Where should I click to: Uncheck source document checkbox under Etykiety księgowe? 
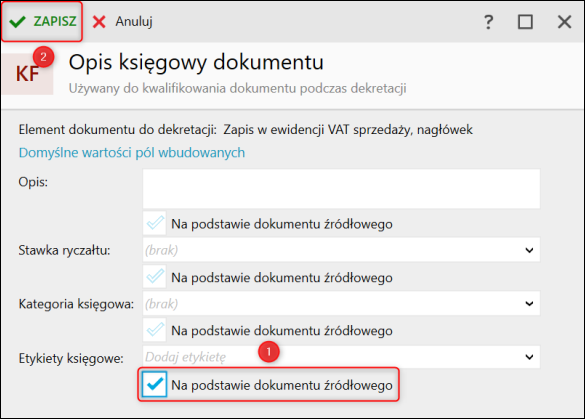[x=154, y=384]
